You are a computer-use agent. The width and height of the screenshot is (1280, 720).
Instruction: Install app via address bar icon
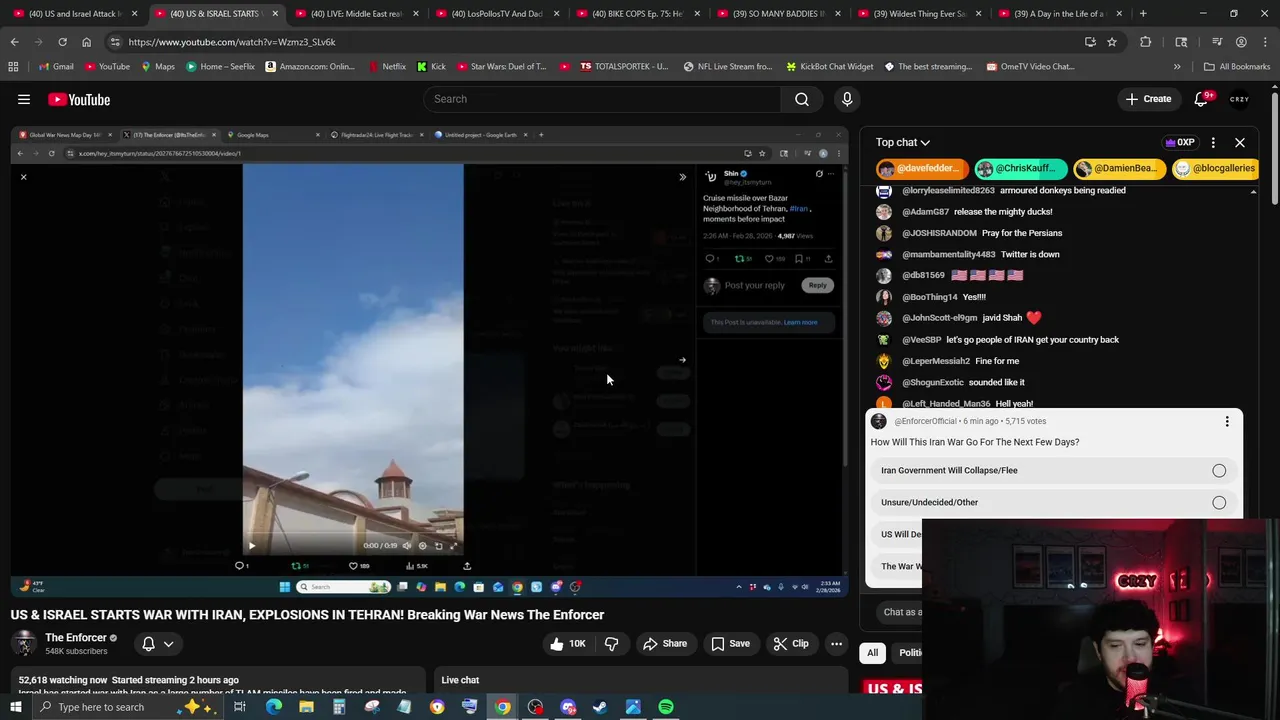coord(1090,42)
